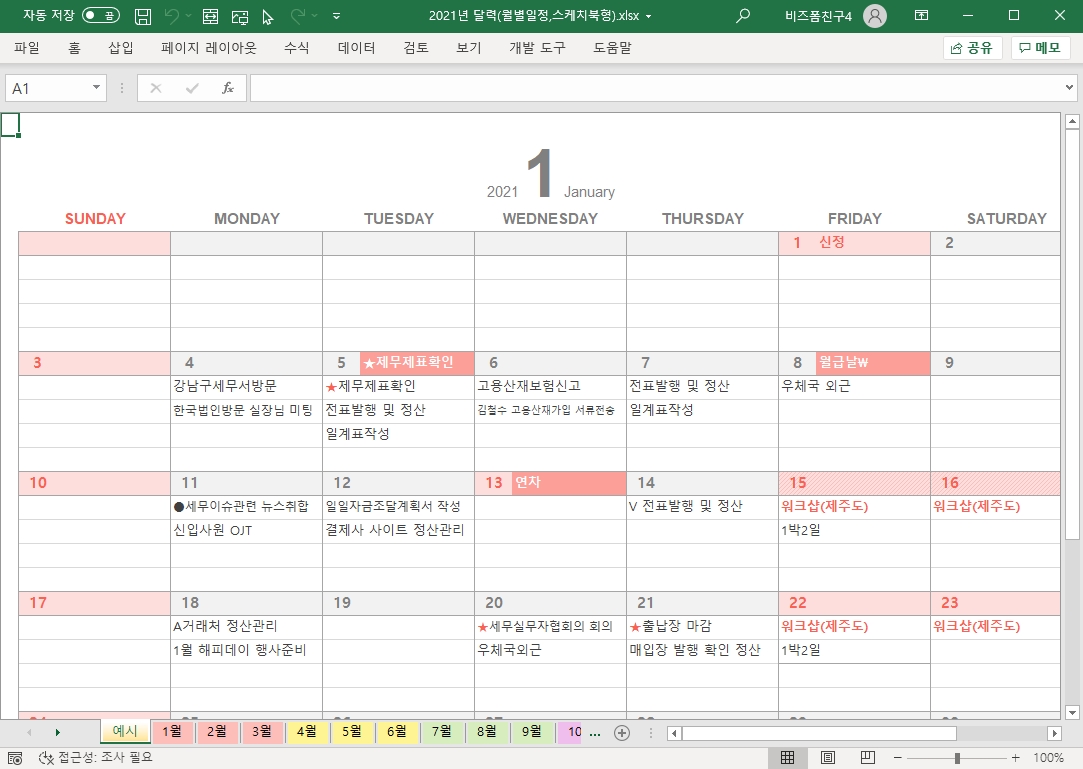Switch to the 페이지 레이아웃 tab

pyautogui.click(x=209, y=48)
